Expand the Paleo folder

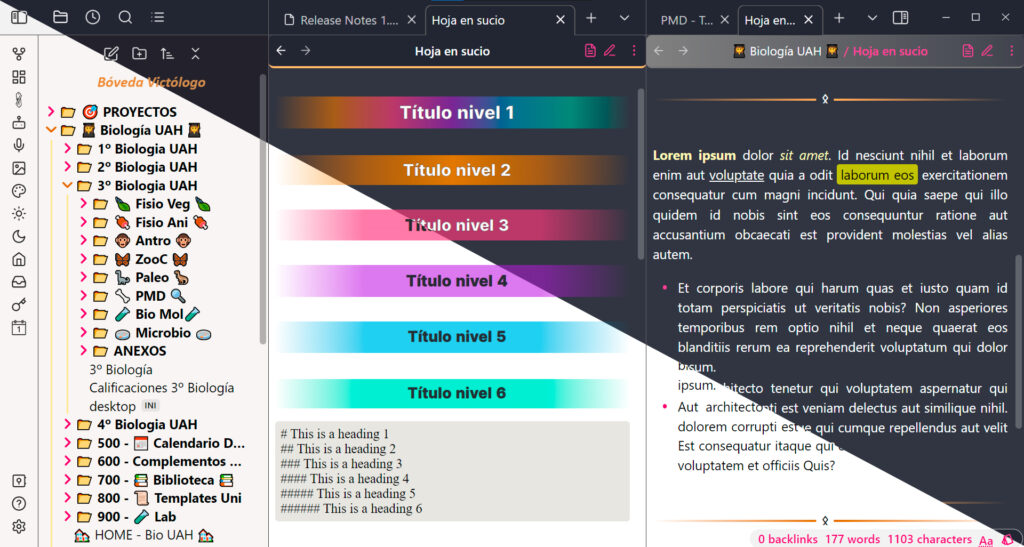[83, 277]
